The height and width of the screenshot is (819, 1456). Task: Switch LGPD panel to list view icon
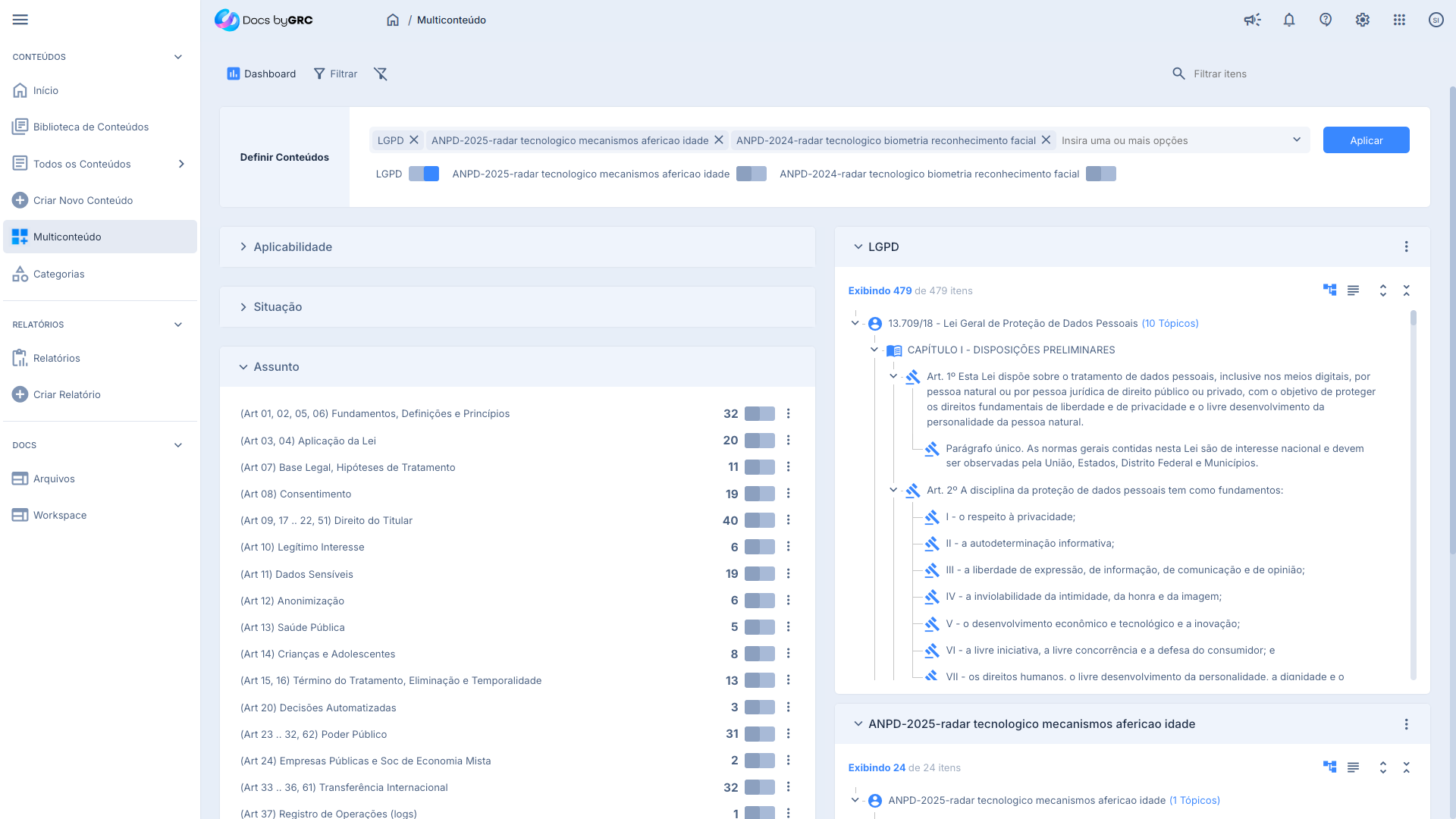click(1353, 290)
